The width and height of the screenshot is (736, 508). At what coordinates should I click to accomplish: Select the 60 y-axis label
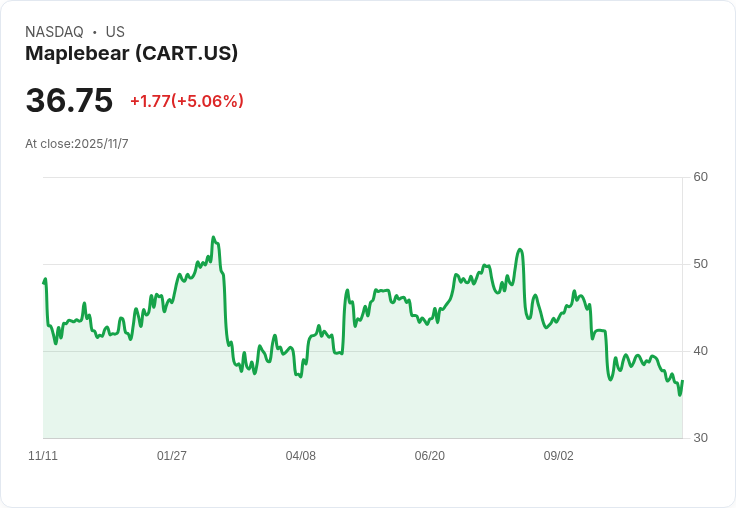700,177
